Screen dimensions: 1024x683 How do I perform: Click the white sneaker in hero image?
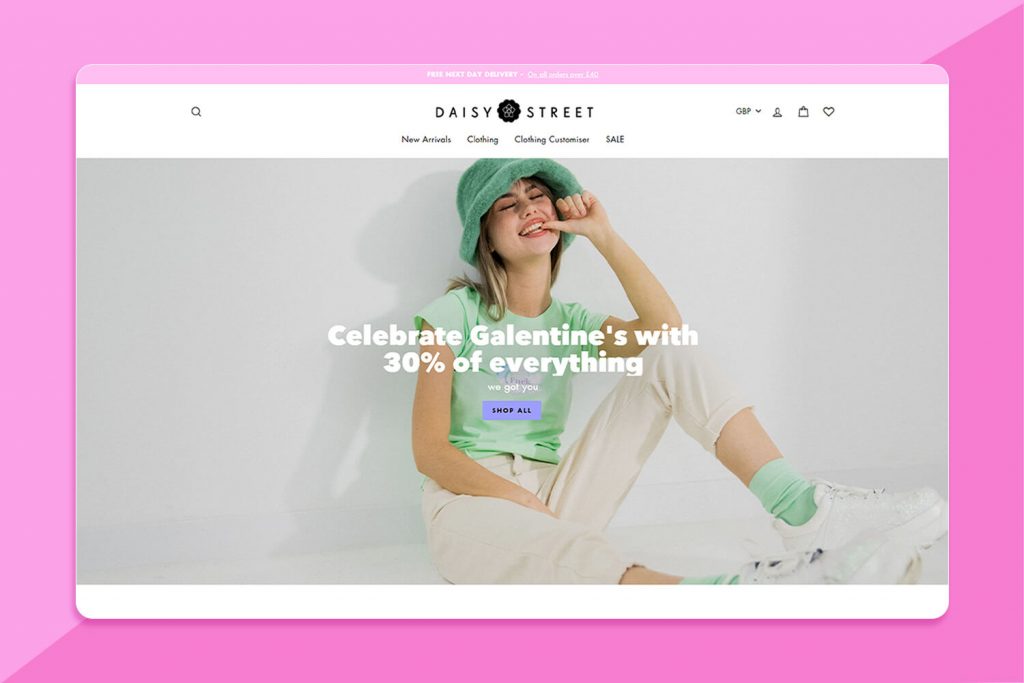pyautogui.click(x=856, y=516)
